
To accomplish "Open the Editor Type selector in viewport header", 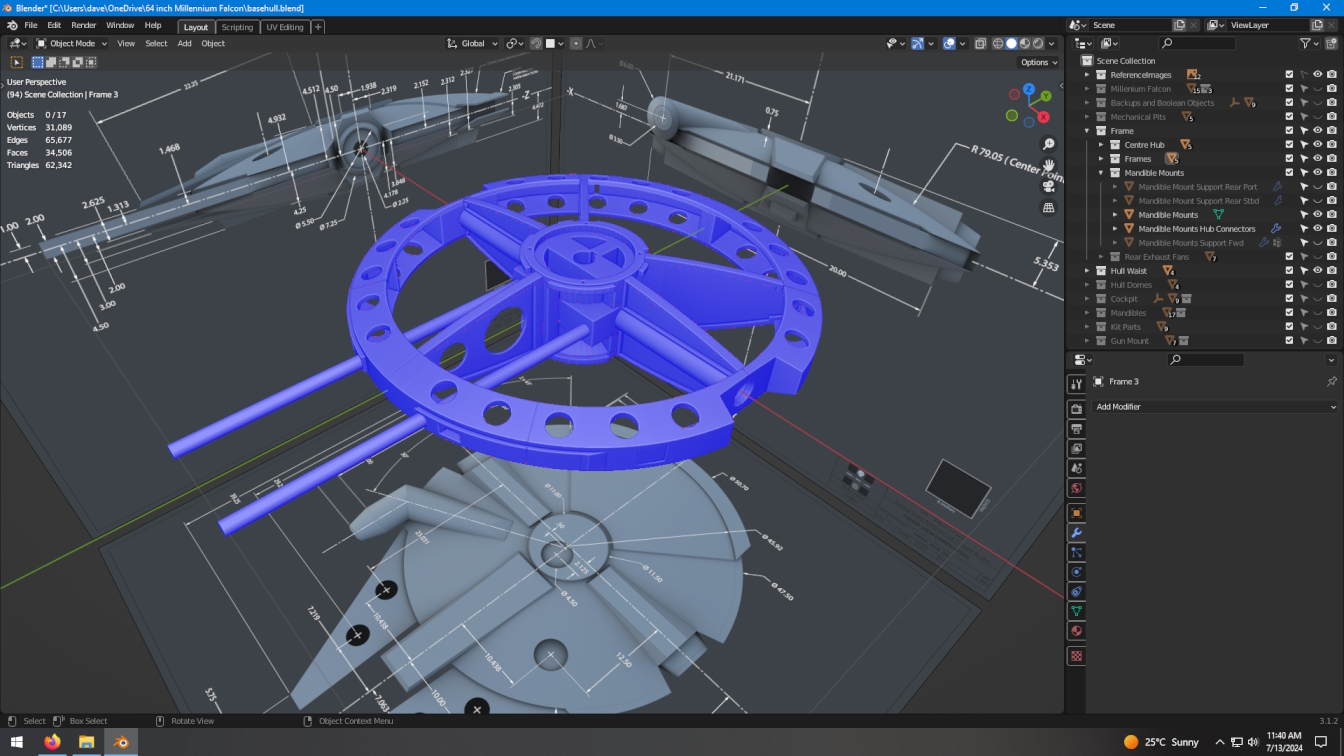I will pos(17,43).
